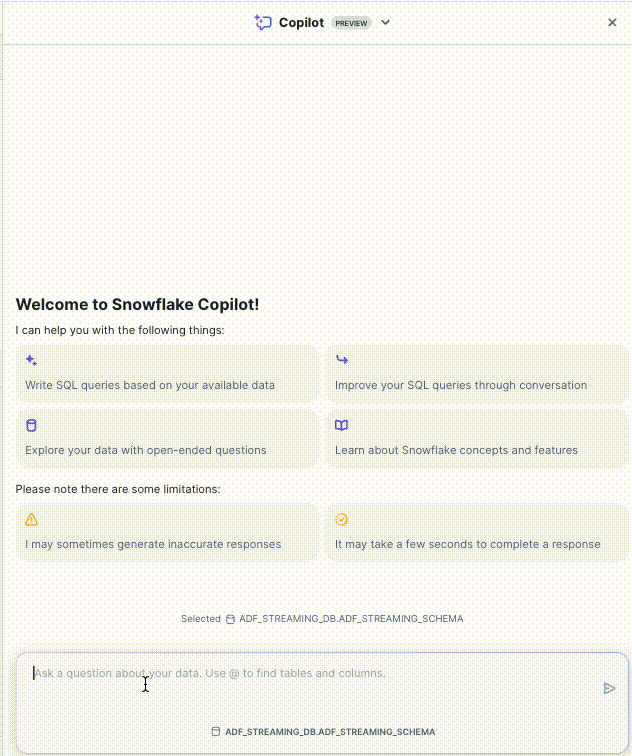Choose Improve your SQL queries through conversation
The width and height of the screenshot is (632, 756).
tap(477, 374)
